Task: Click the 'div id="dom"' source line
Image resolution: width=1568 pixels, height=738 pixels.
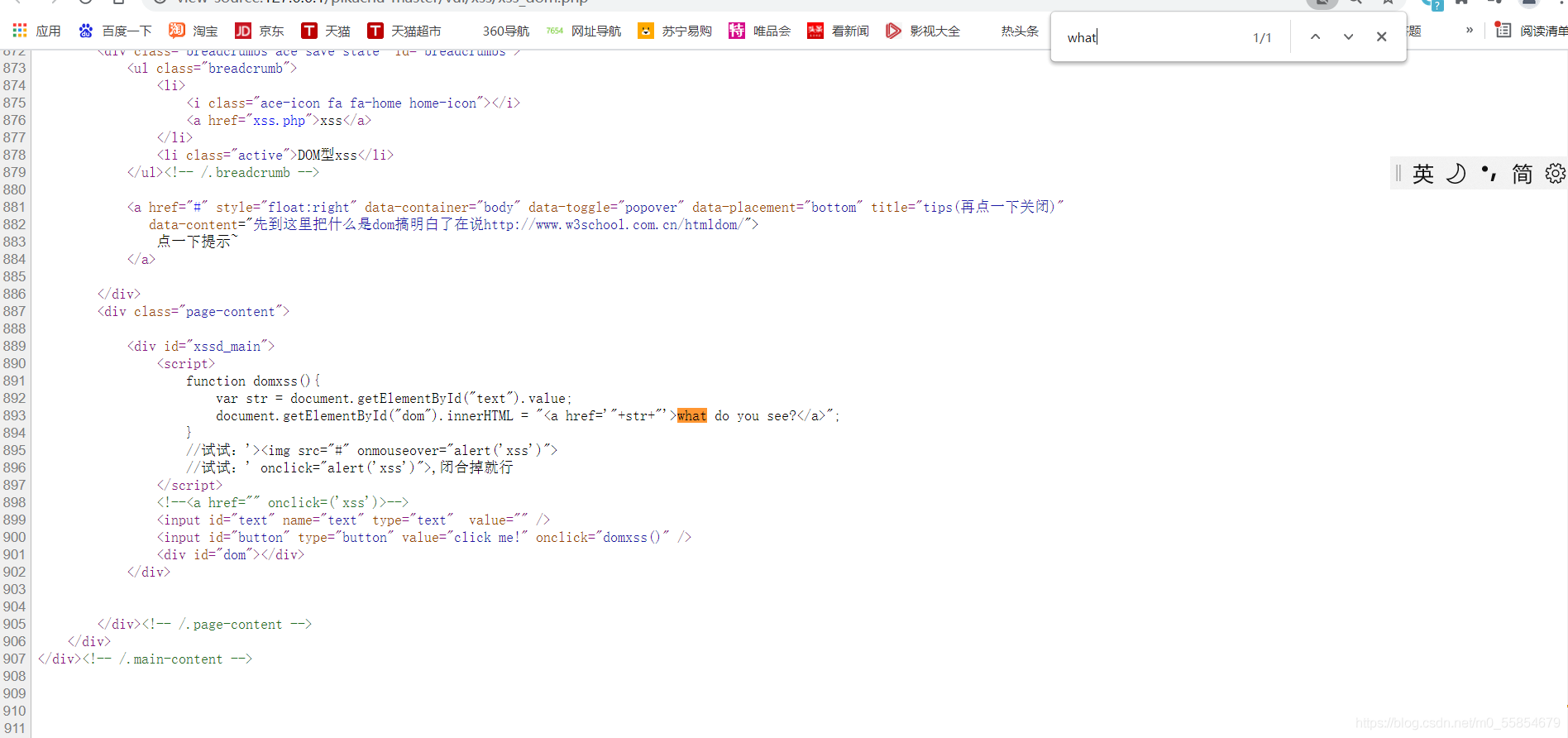Action: coord(231,554)
